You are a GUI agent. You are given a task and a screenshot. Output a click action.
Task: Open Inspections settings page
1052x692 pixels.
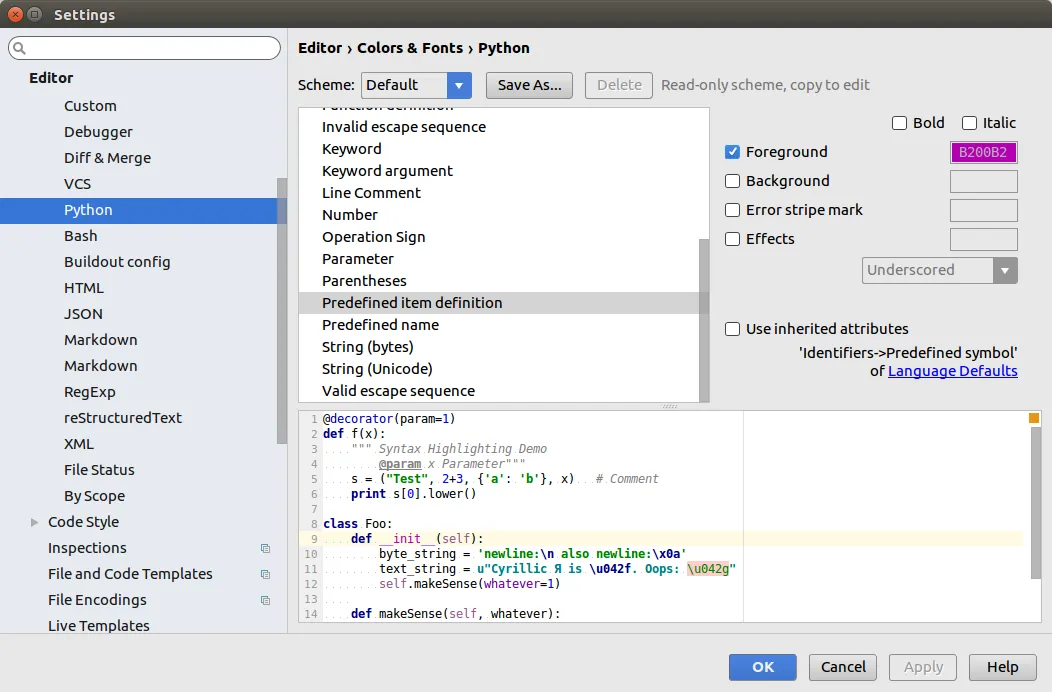click(x=87, y=548)
